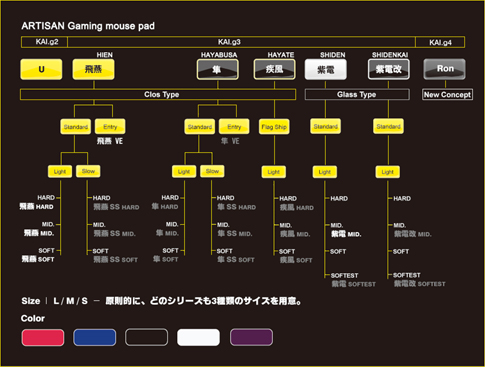
Task: Select Standard under the SHIDEN branch
Action: point(326,126)
